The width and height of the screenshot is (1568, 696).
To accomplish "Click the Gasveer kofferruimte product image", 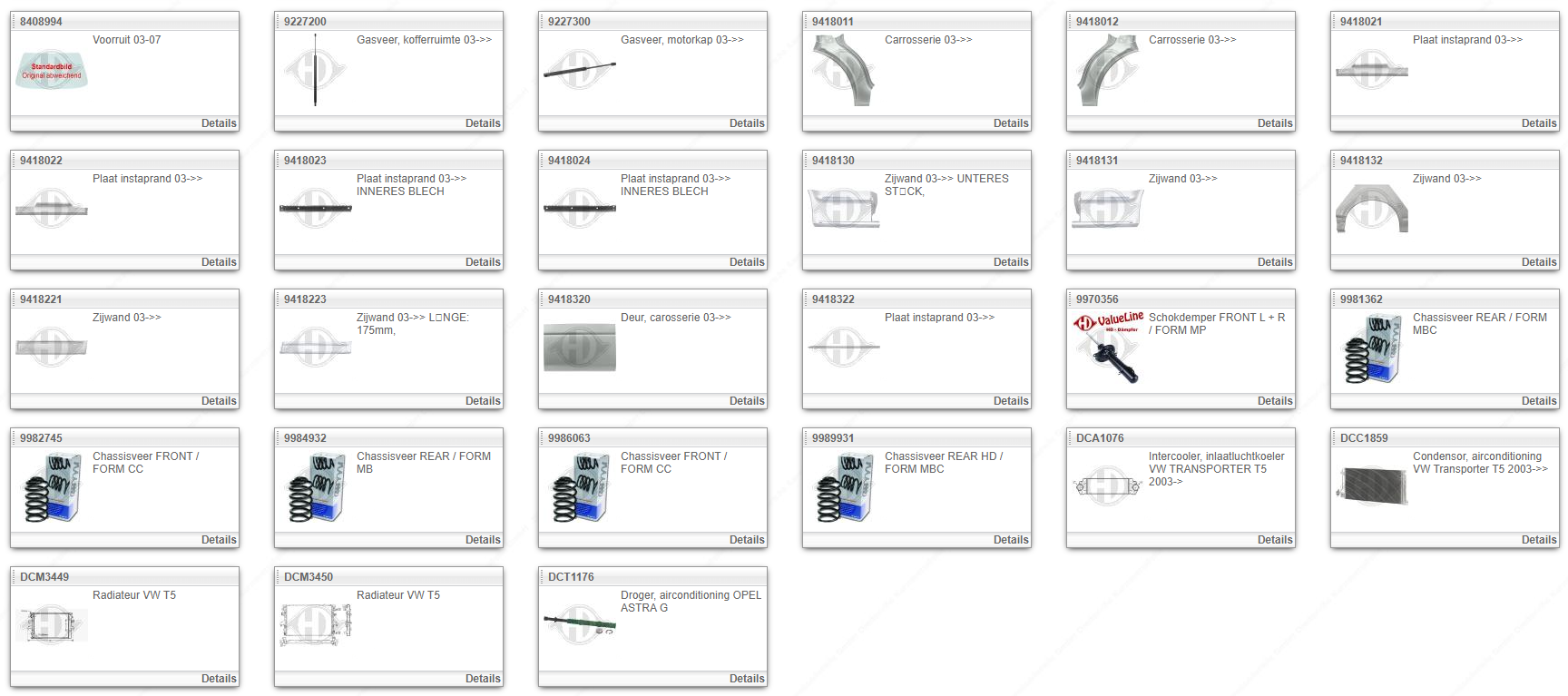I will tap(315, 70).
